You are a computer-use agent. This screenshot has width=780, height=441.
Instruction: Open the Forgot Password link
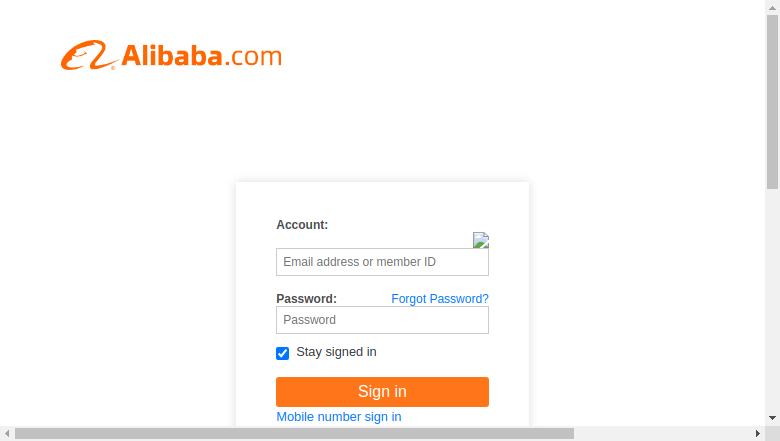pyautogui.click(x=440, y=299)
